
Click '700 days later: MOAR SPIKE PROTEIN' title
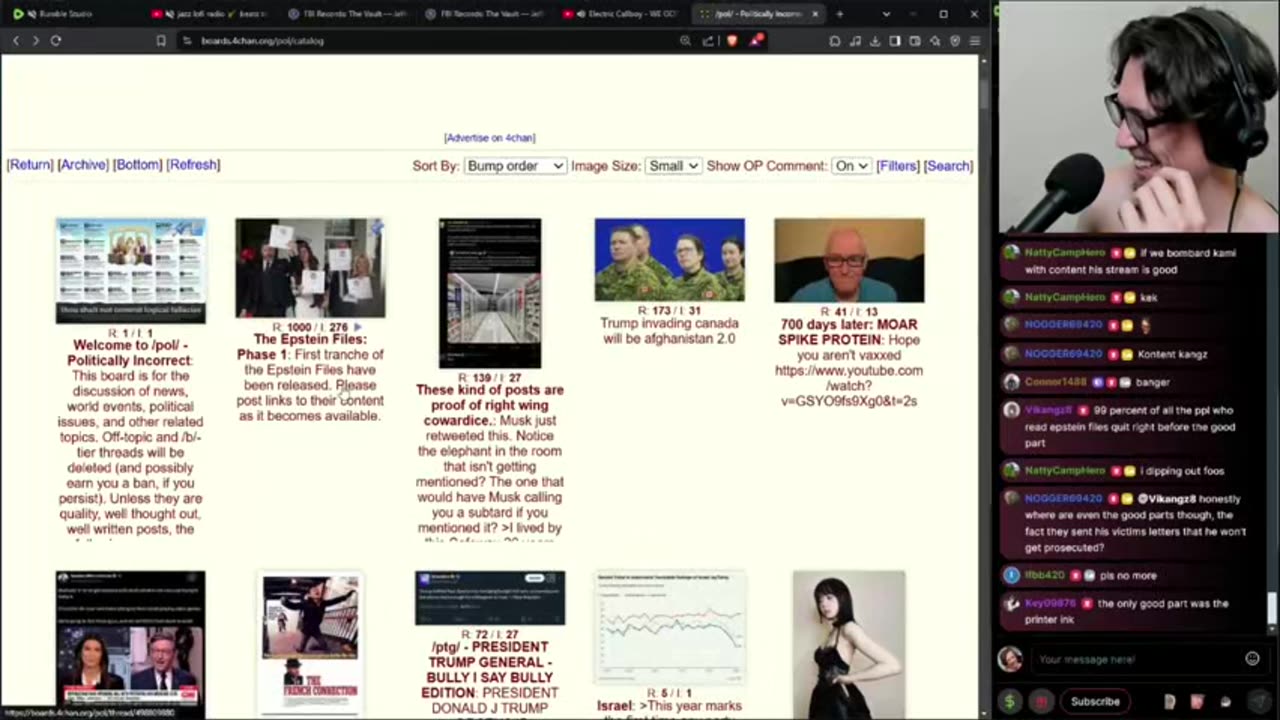tap(849, 332)
